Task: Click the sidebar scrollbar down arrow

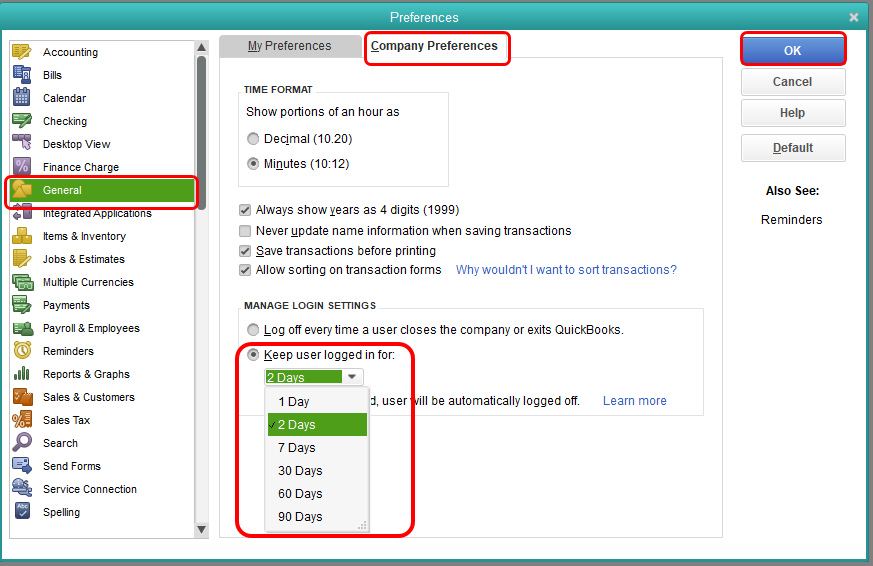Action: (x=201, y=529)
